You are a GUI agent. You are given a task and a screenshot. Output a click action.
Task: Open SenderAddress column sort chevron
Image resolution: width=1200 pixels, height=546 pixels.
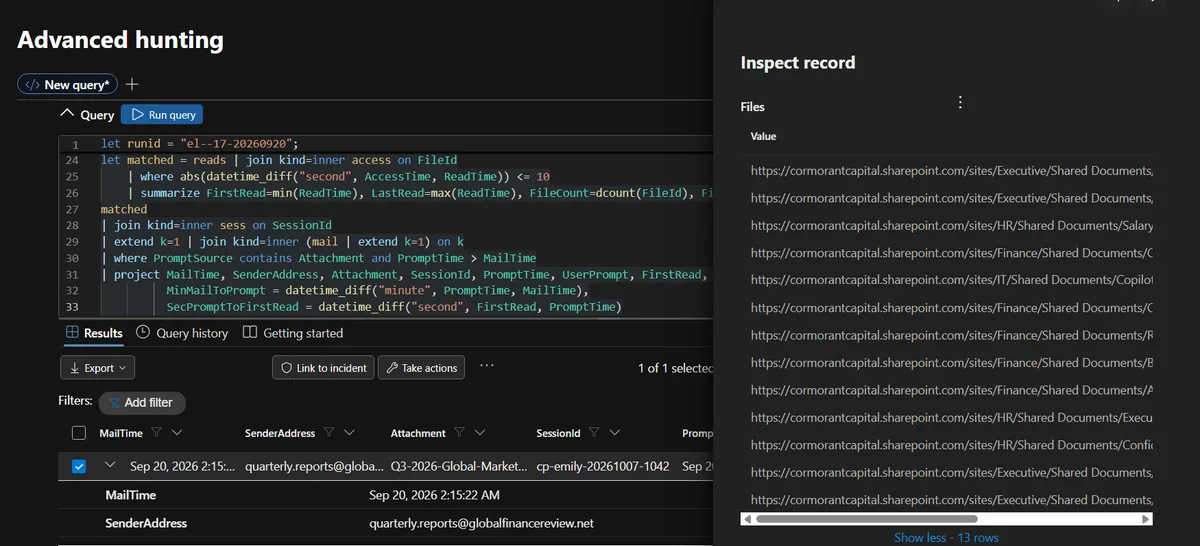point(349,433)
